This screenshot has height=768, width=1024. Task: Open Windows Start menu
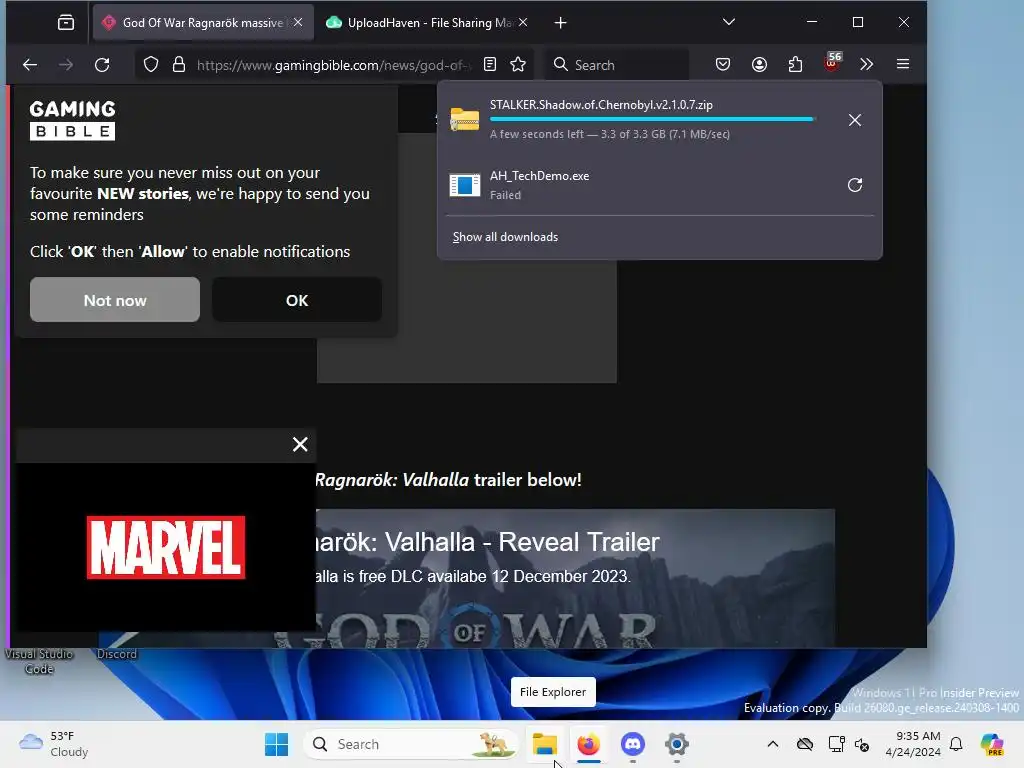coord(277,744)
